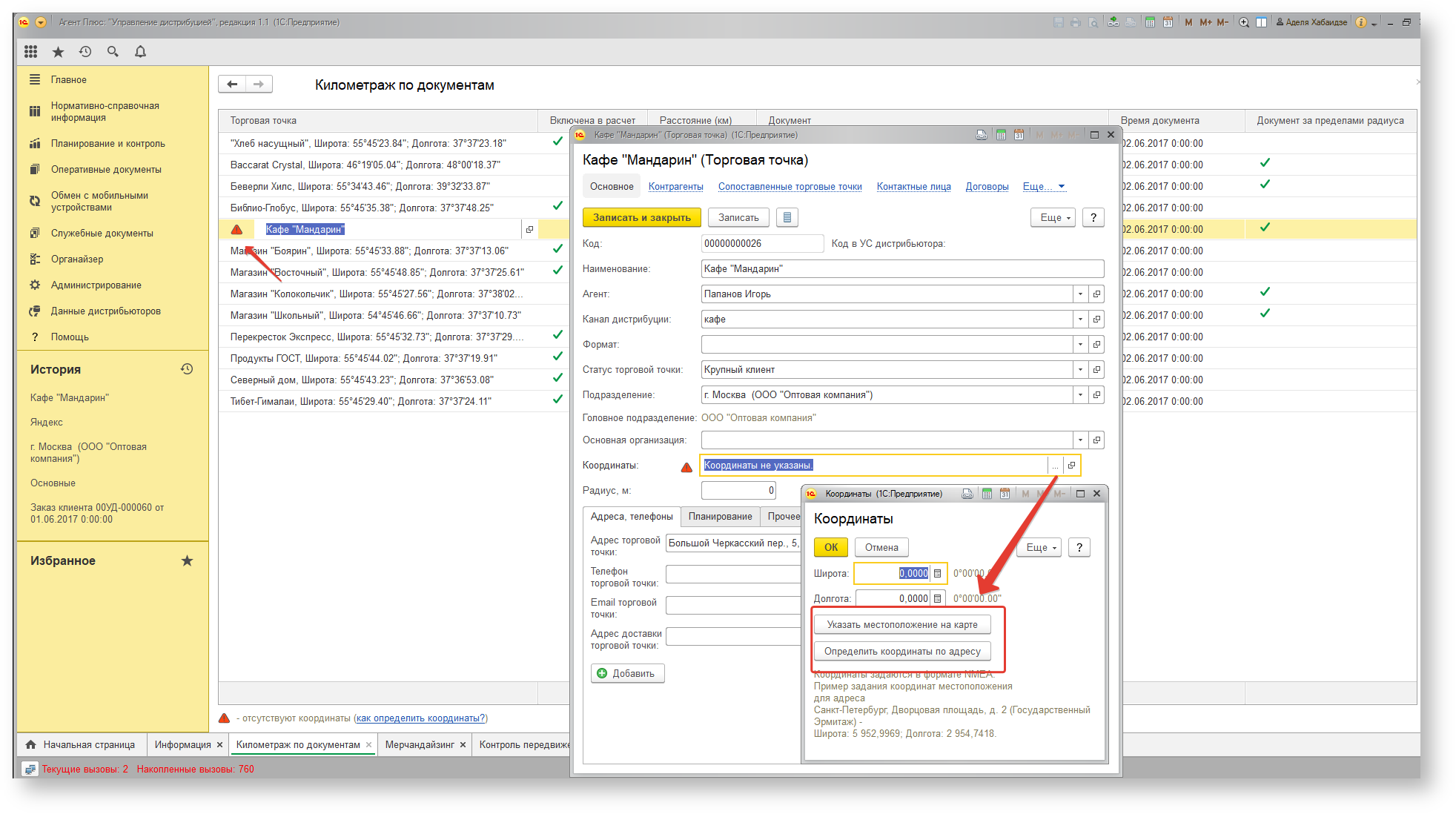1456x814 pixels.
Task: Switch to the Планирование tab
Action: (x=720, y=517)
